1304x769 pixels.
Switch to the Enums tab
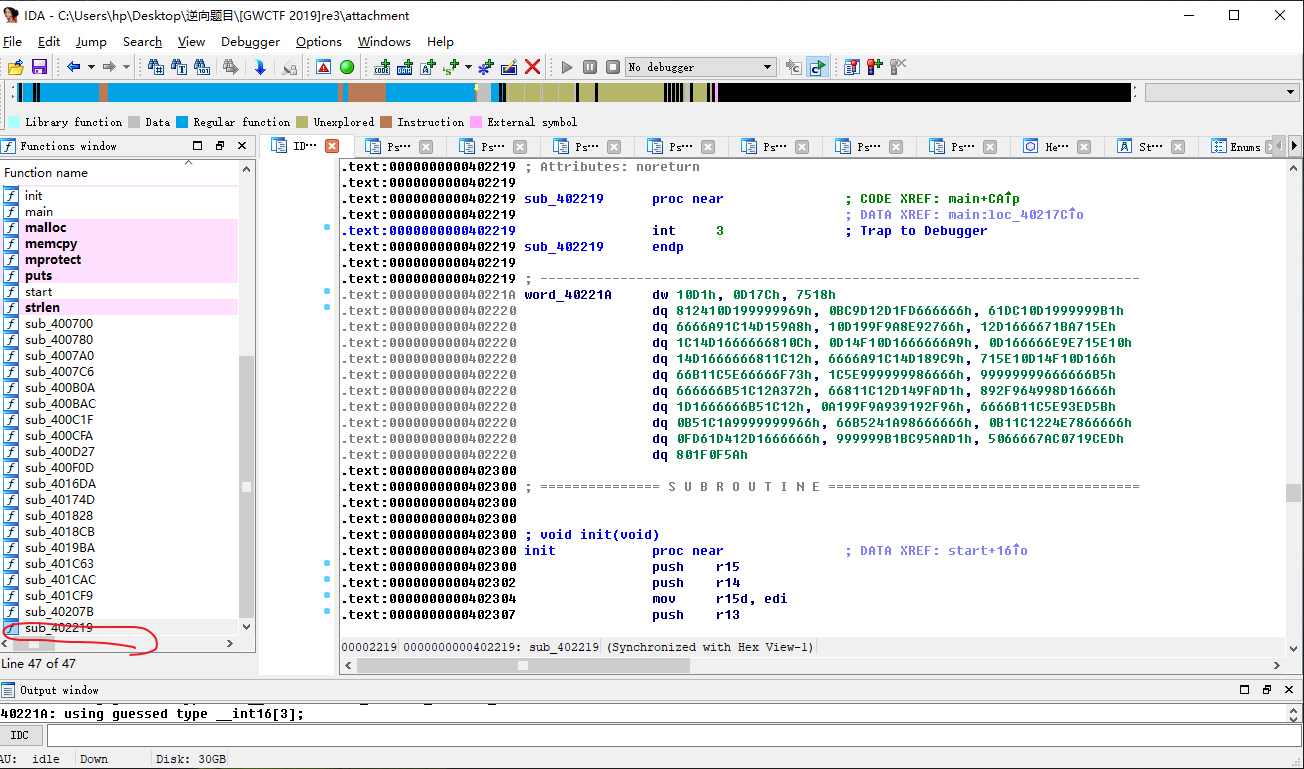coord(1244,147)
